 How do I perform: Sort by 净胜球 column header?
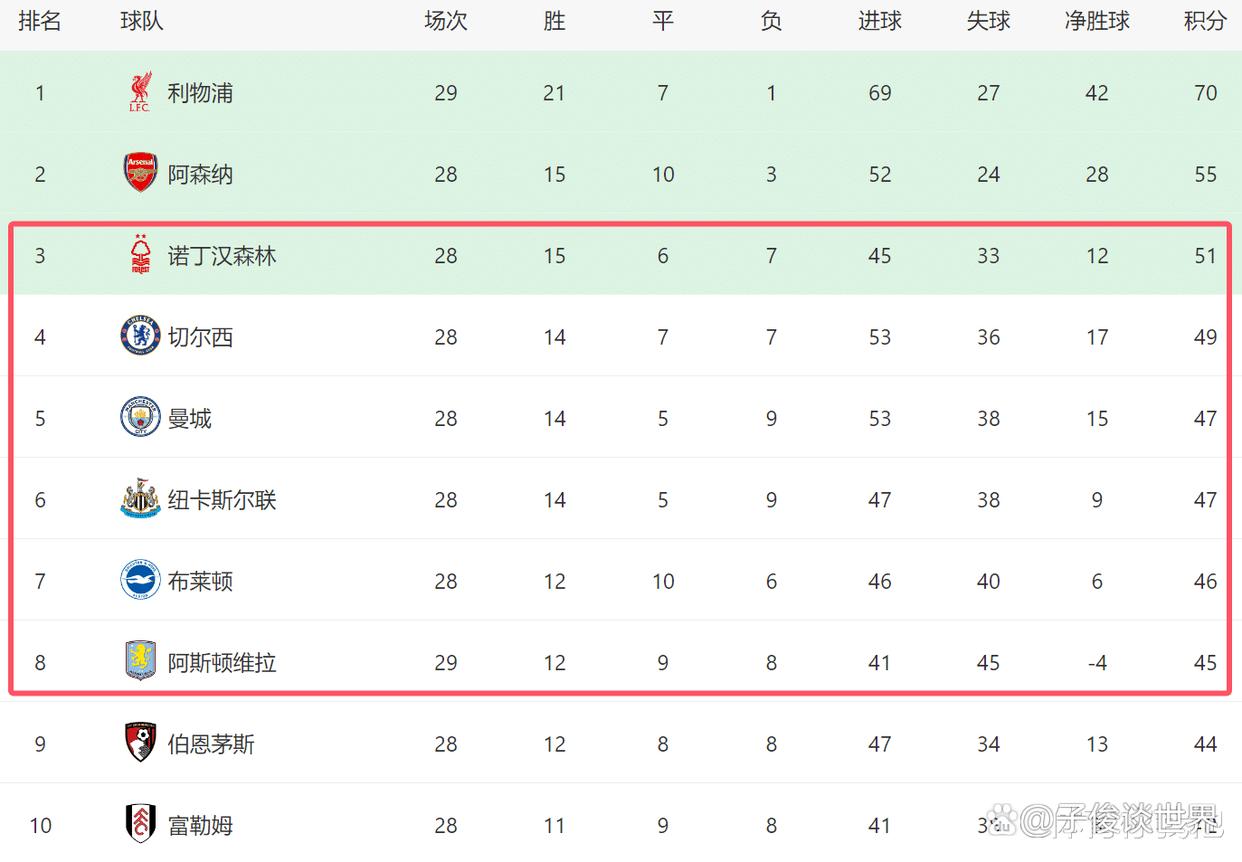(x=1097, y=21)
